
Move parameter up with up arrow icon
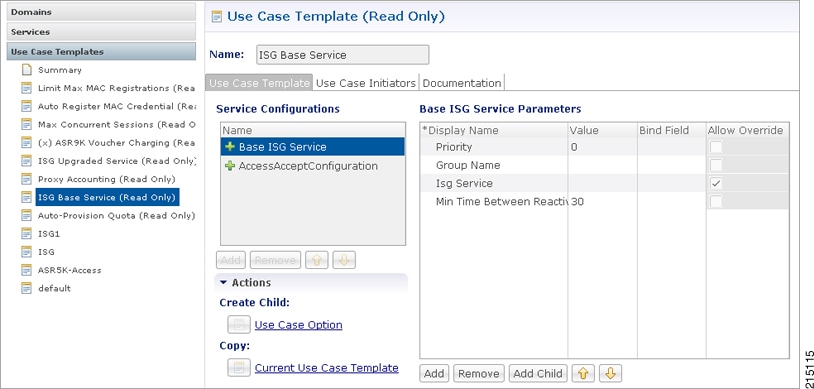583,373
